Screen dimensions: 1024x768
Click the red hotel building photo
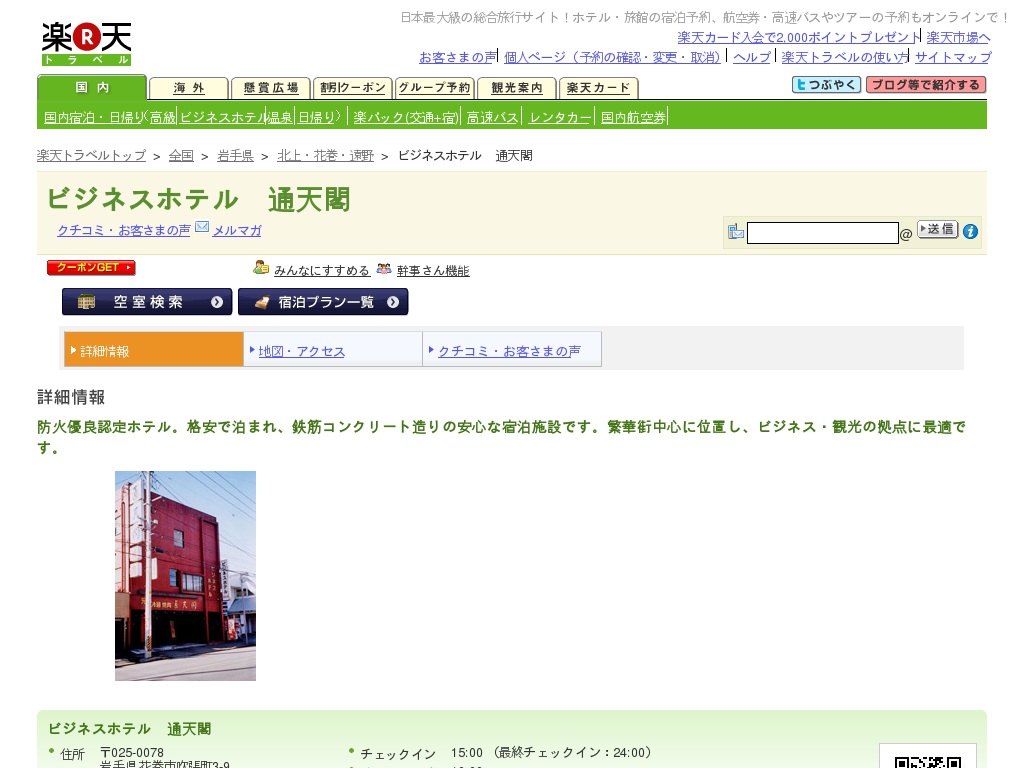[x=185, y=576]
